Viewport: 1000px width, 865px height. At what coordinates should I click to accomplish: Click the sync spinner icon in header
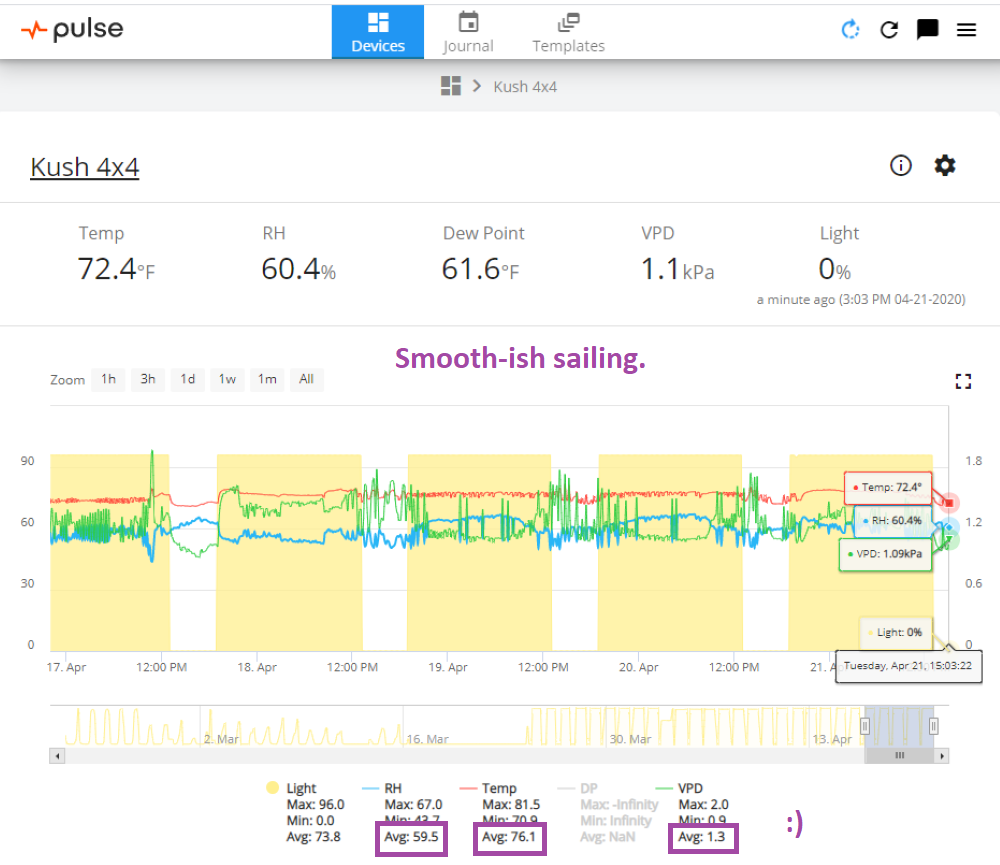point(851,29)
